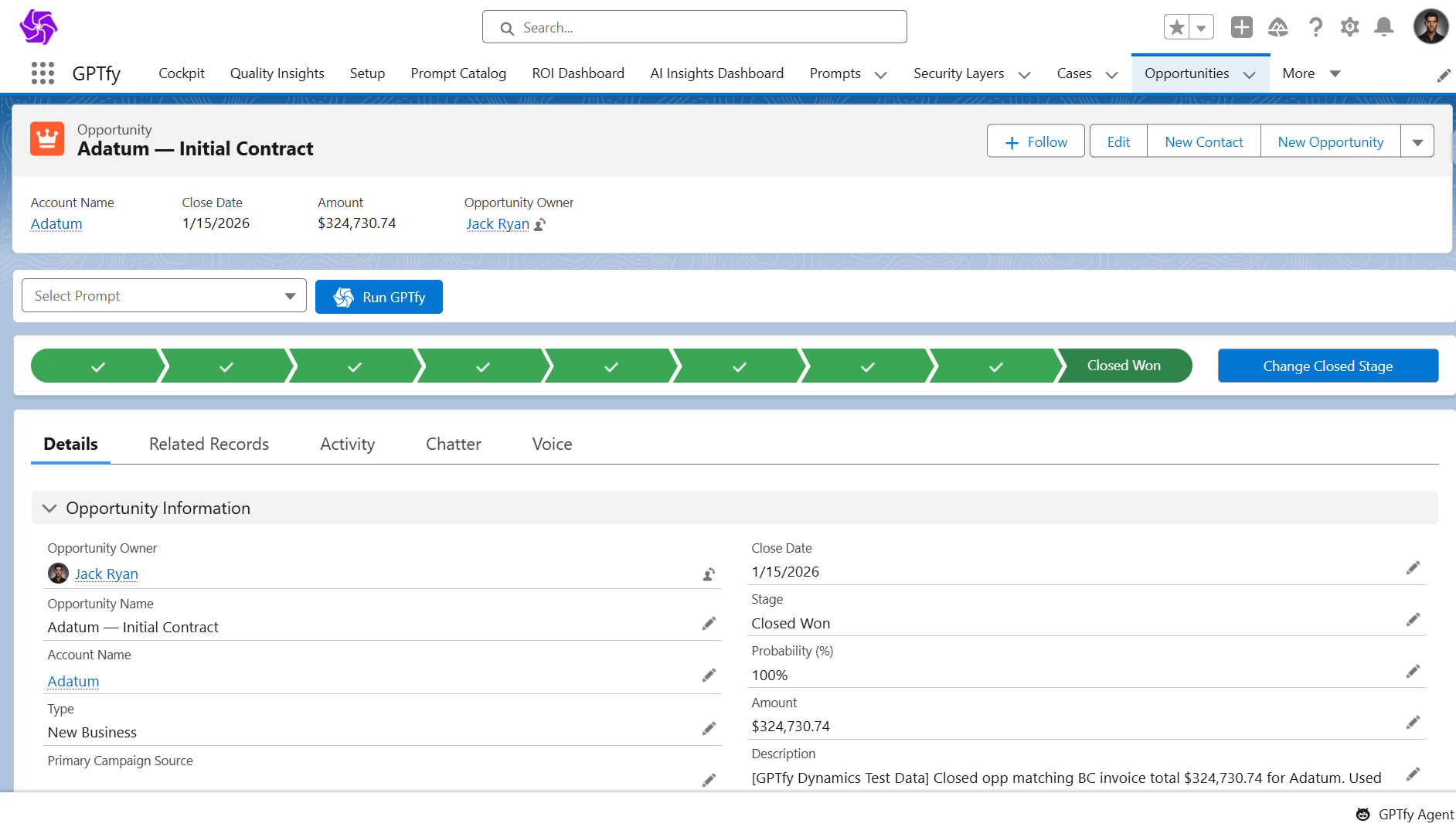
Task: Click the New Contact button
Action: (x=1203, y=141)
